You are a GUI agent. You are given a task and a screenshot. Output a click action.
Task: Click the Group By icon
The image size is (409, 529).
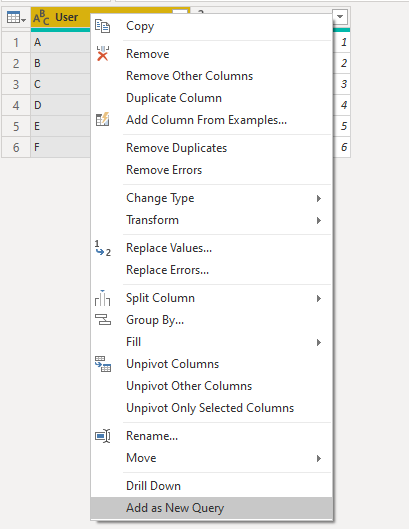click(x=103, y=319)
